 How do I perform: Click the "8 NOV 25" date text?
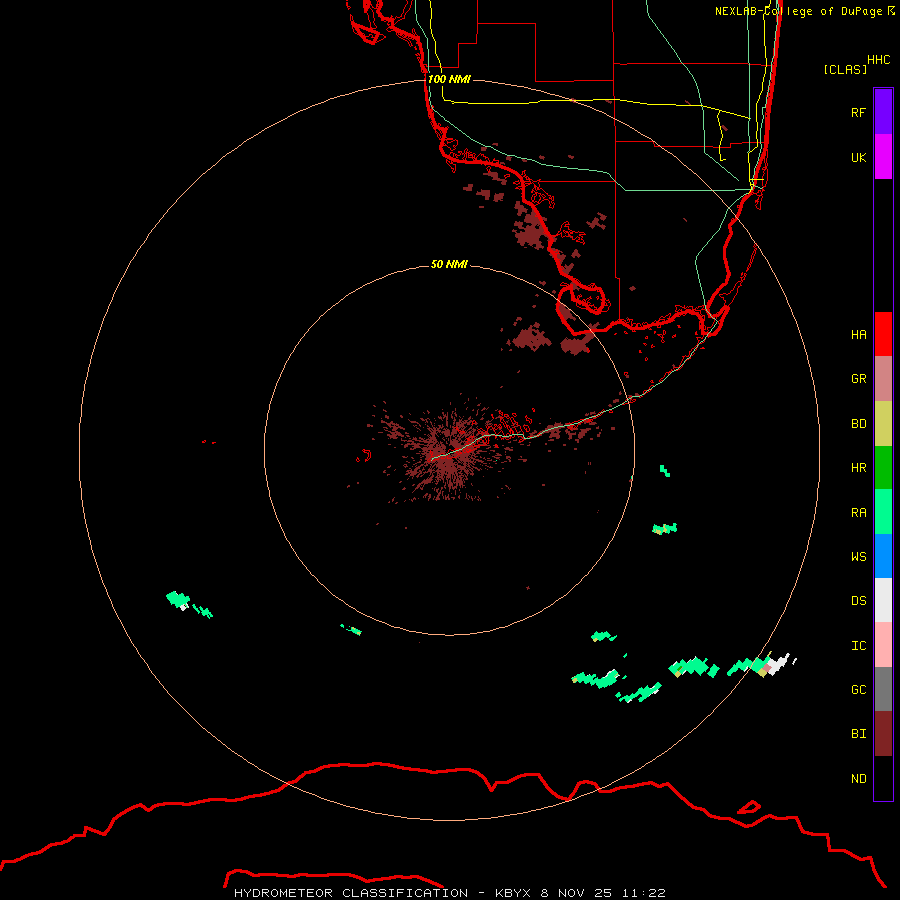point(579,893)
